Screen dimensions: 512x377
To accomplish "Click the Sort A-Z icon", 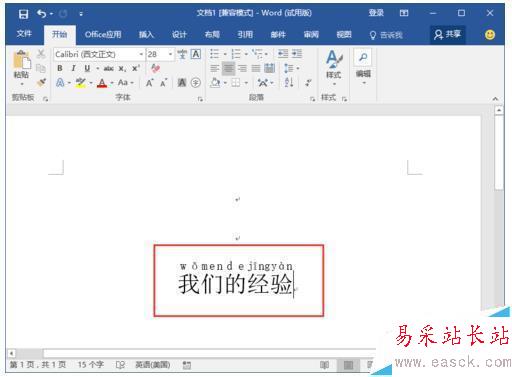I will 289,82.
